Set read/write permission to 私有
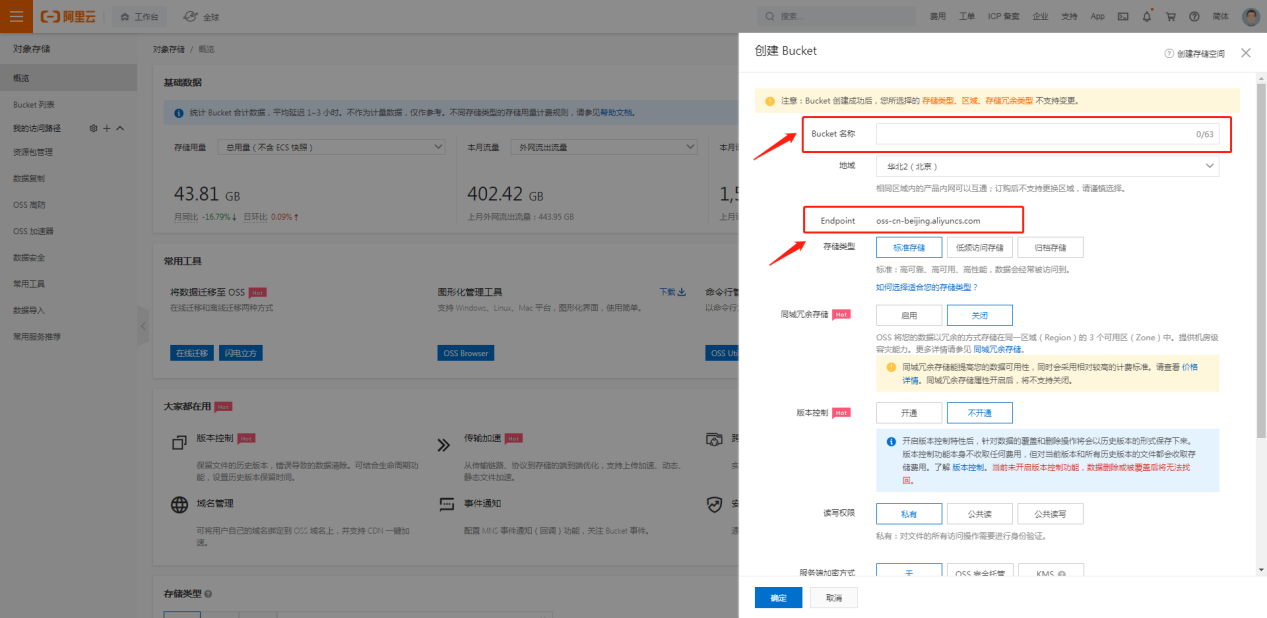Viewport: 1267px width, 618px height. tap(908, 513)
